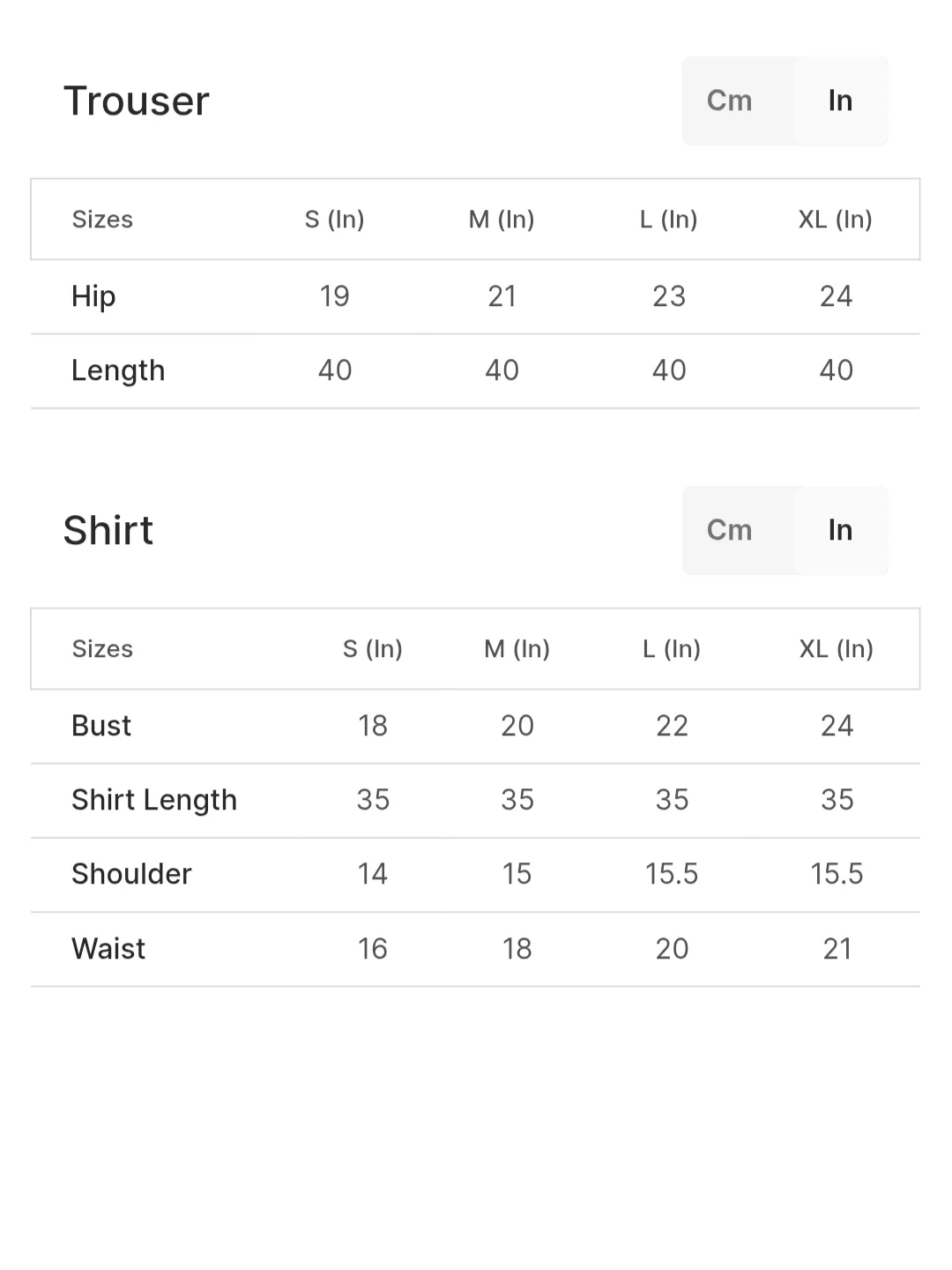
Task: Click the Hip row label
Action: [93, 296]
